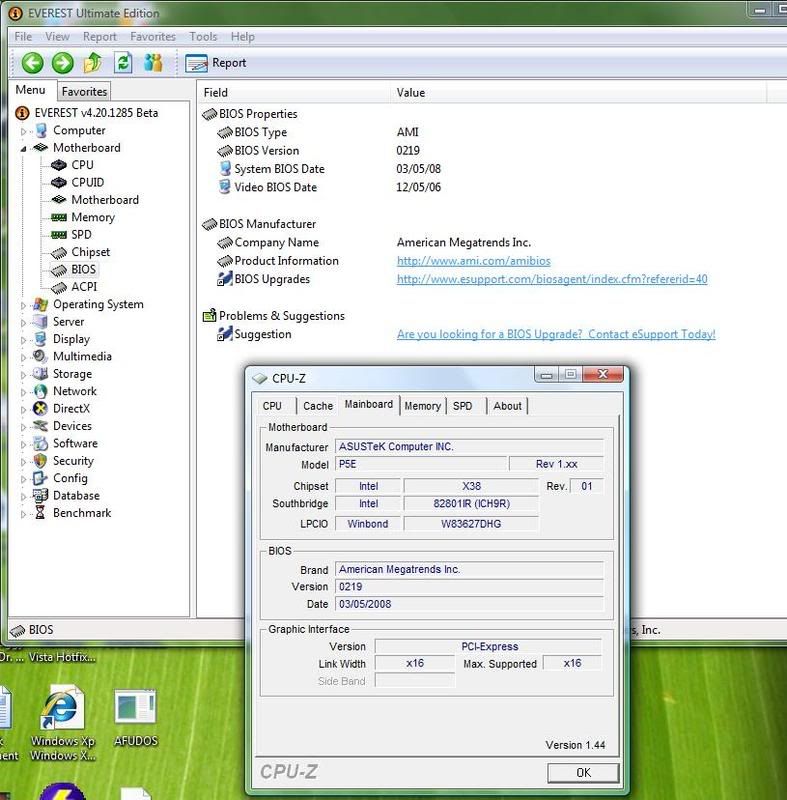Click the Model field showing P5E
Image resolution: width=787 pixels, height=800 pixels.
coord(421,464)
